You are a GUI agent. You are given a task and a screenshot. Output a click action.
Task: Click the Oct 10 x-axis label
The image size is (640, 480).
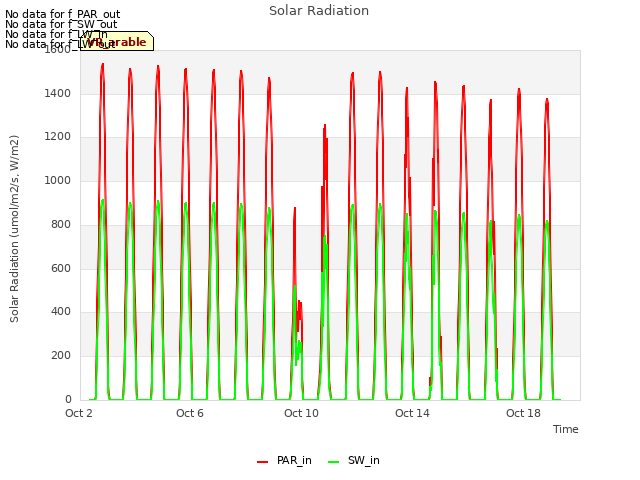301,413
